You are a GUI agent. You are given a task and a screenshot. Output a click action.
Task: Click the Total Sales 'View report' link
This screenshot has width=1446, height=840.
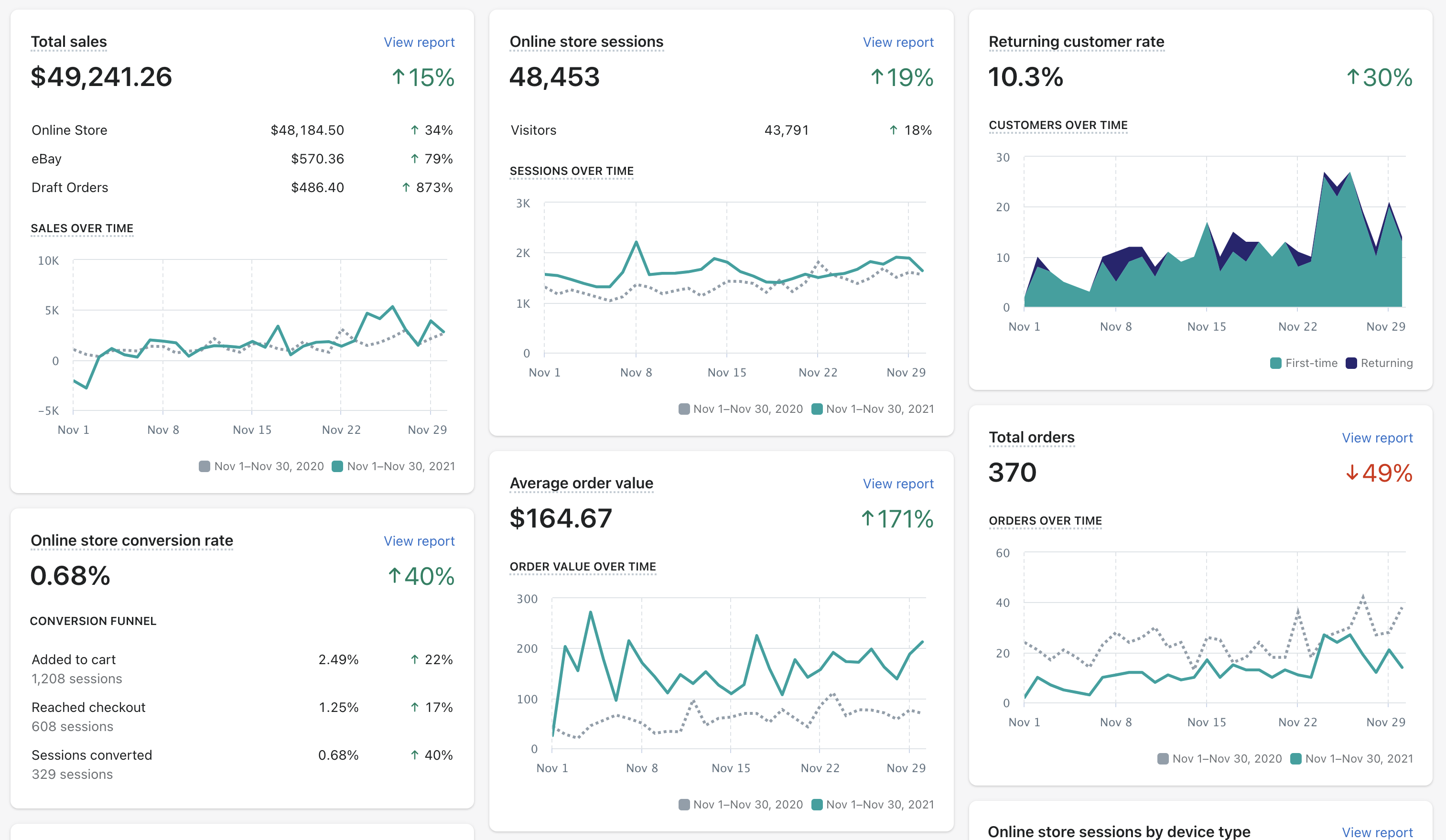(x=419, y=42)
